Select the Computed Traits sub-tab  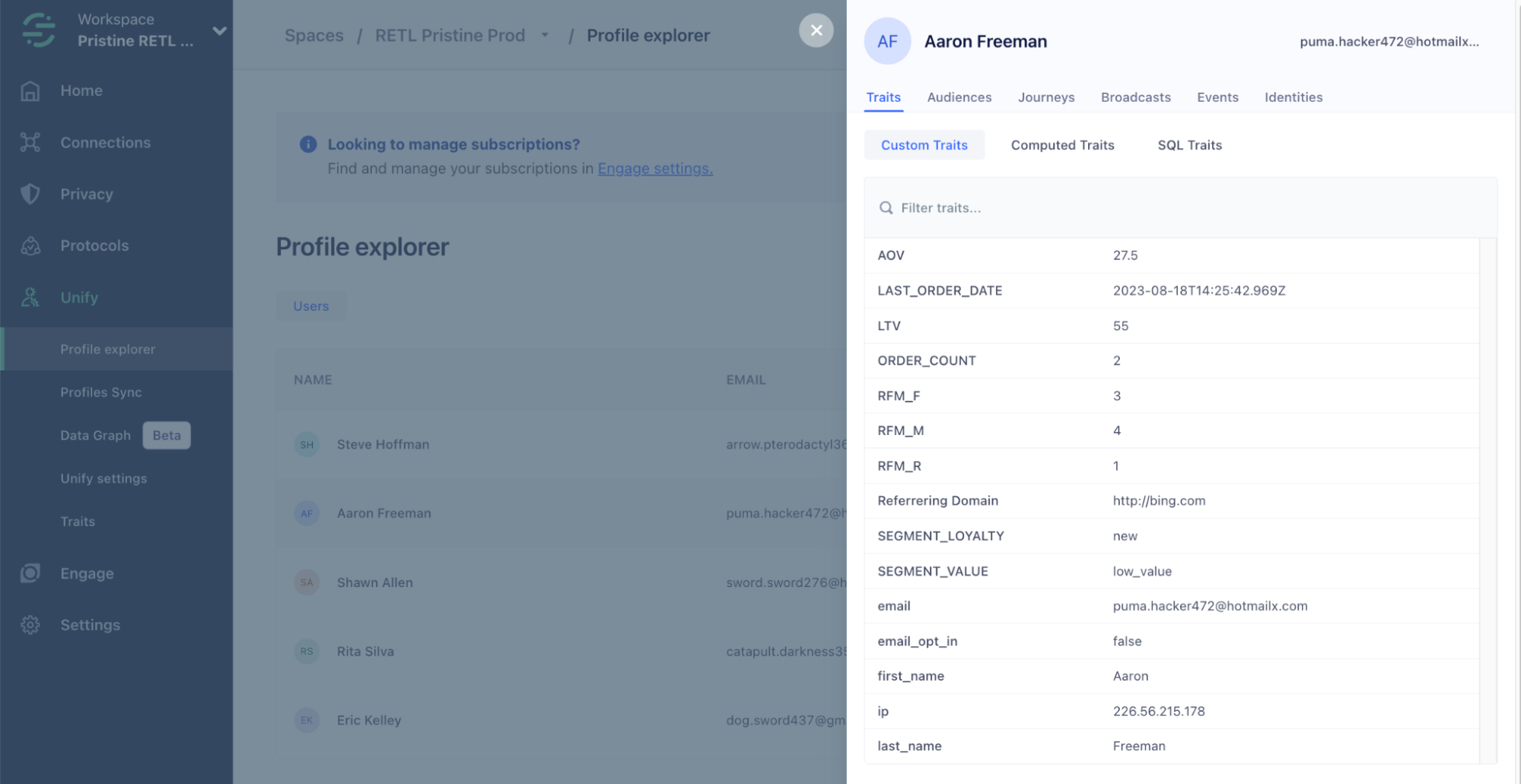coord(1062,144)
